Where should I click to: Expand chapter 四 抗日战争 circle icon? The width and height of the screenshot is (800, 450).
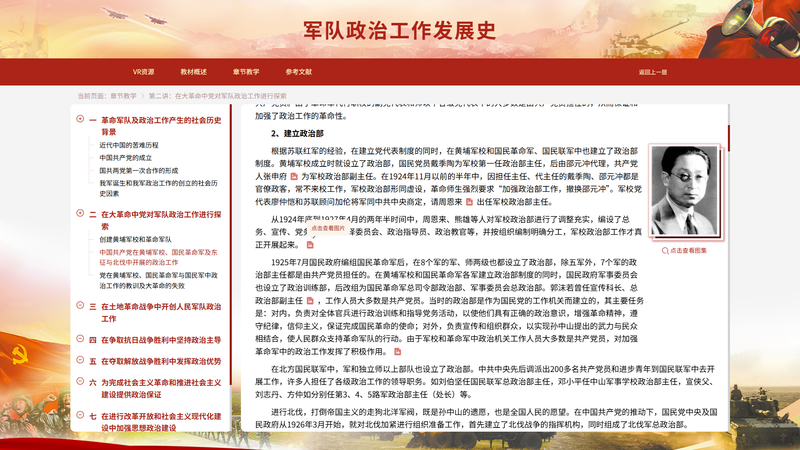pyautogui.click(x=80, y=340)
